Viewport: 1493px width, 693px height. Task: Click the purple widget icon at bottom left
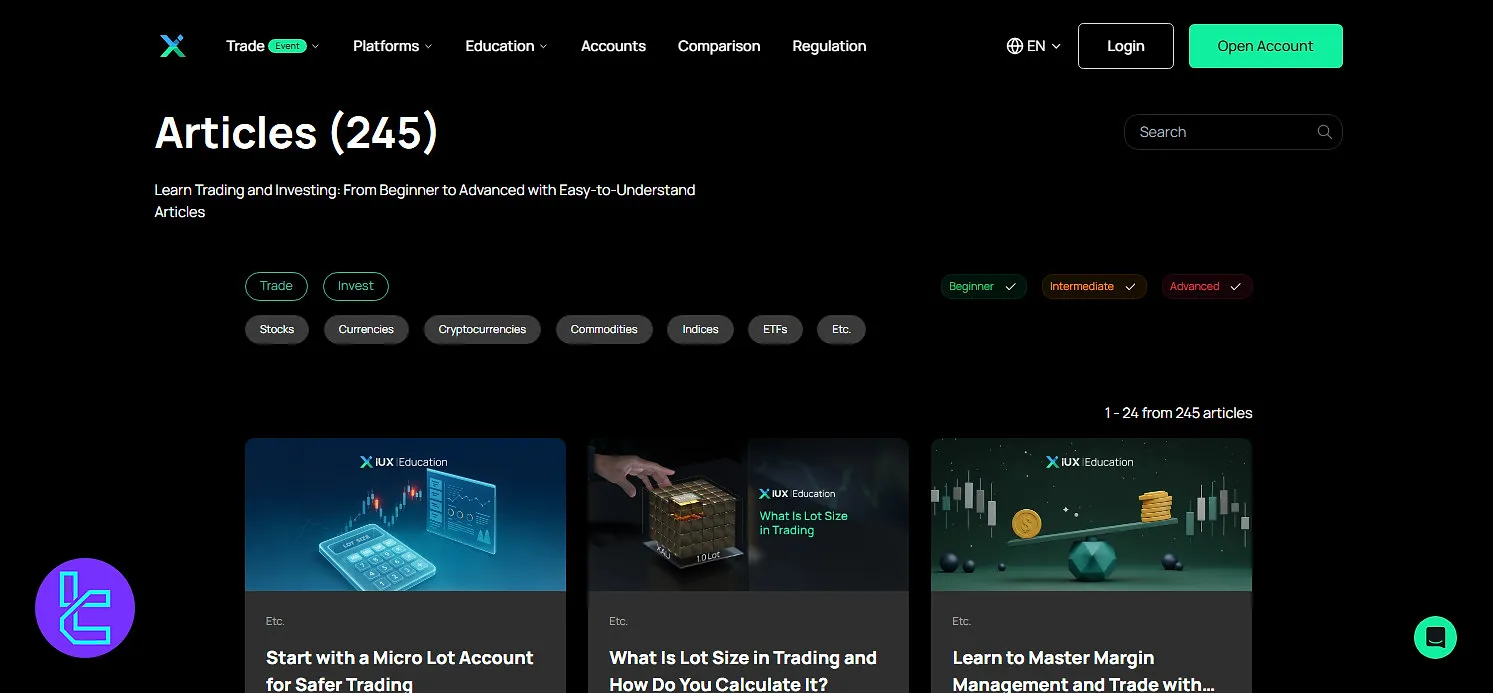tap(85, 607)
